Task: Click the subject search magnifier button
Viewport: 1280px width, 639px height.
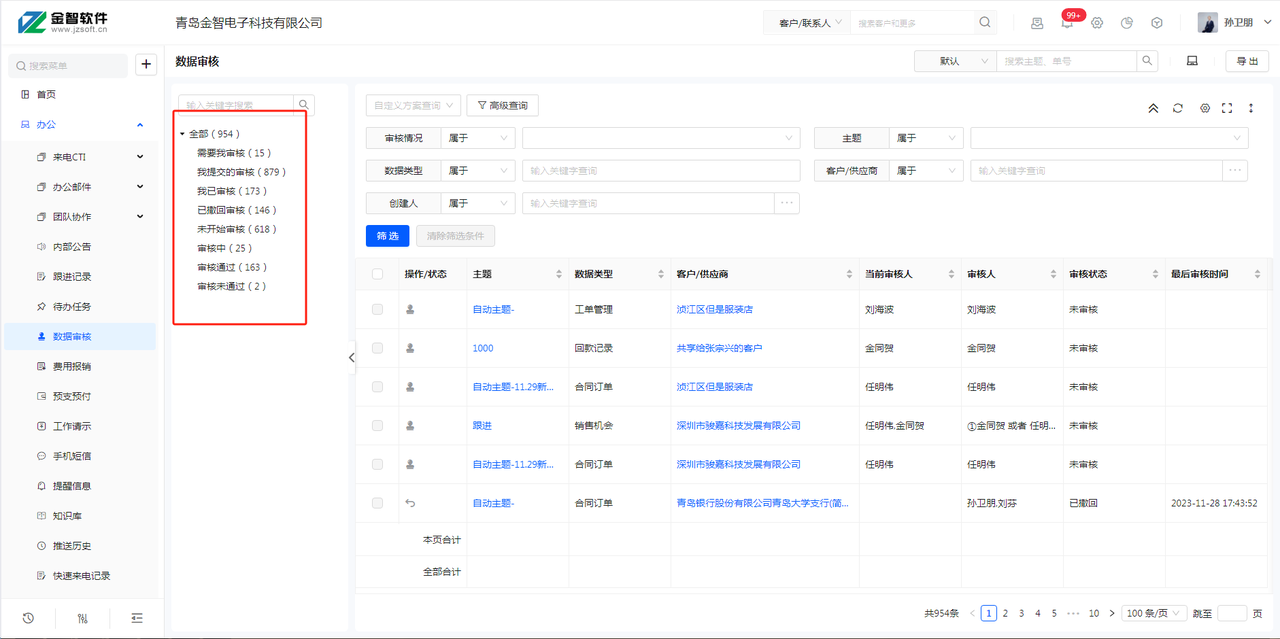Action: tap(1149, 61)
